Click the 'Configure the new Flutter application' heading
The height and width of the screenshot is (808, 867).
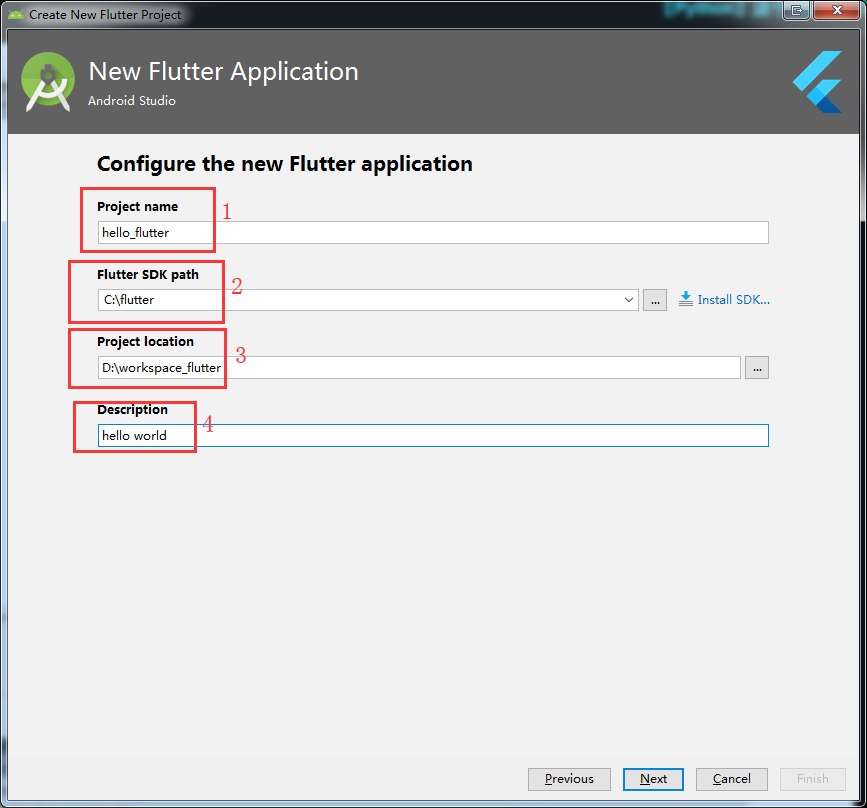click(285, 164)
